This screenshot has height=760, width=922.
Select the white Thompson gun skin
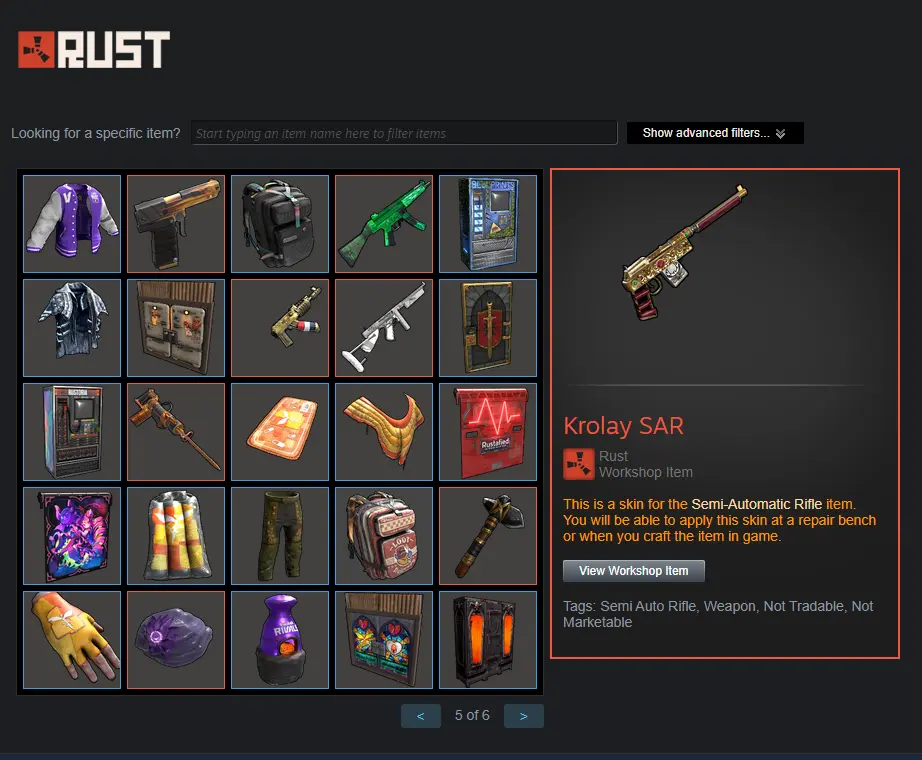pyautogui.click(x=384, y=328)
